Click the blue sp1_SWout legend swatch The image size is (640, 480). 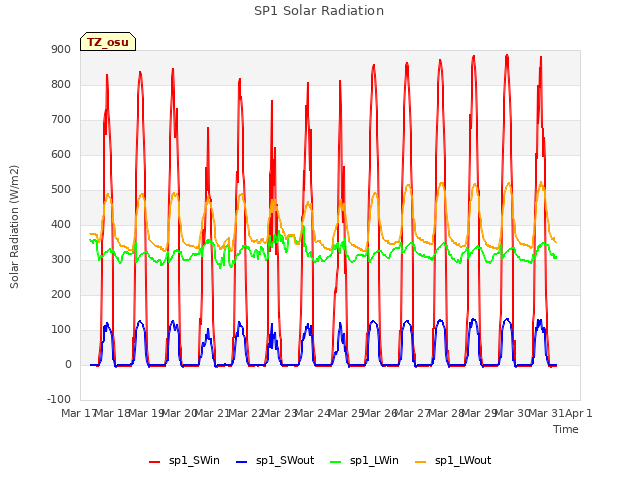[242, 462]
